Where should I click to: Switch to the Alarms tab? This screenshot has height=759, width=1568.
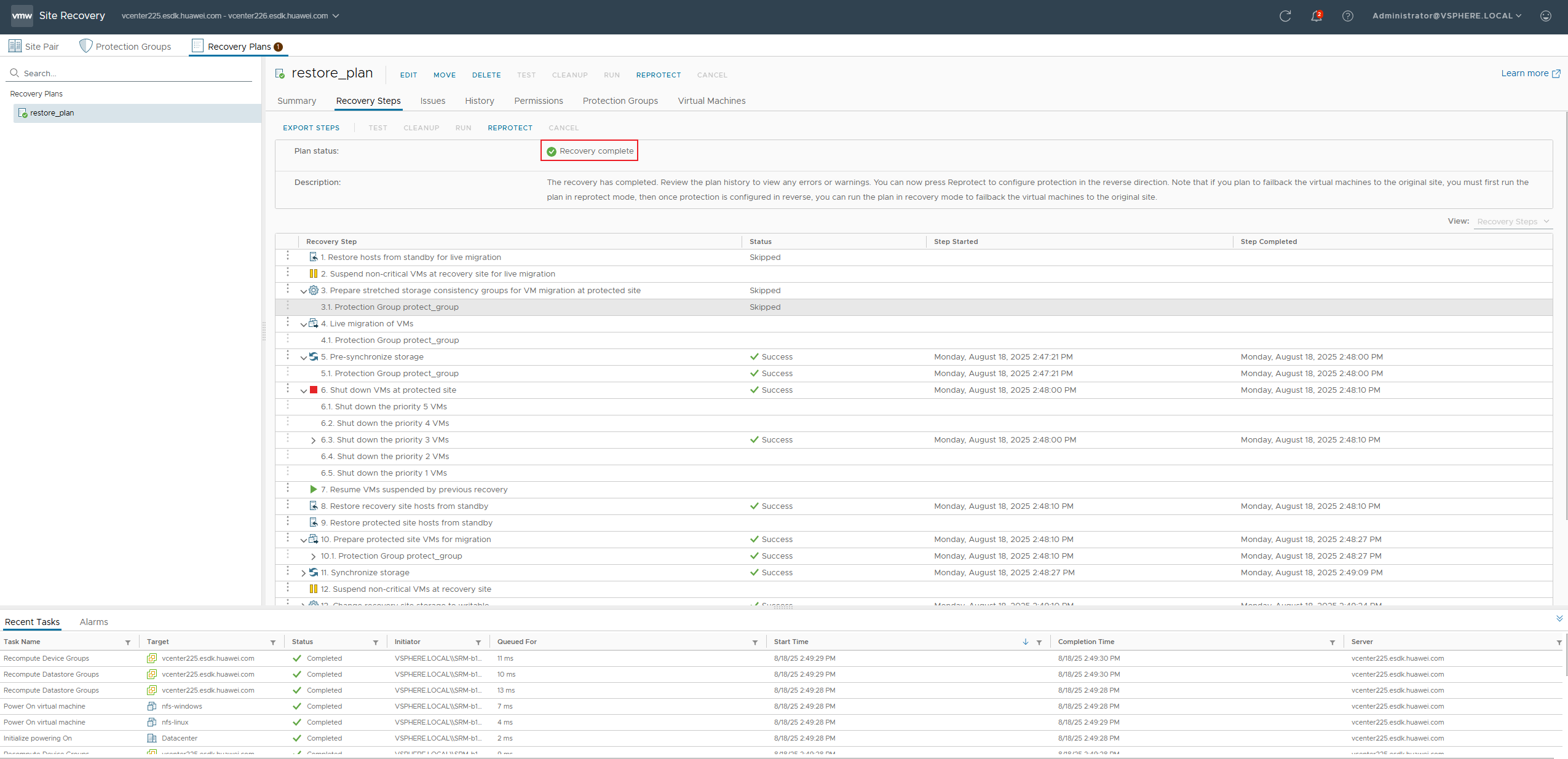point(94,622)
